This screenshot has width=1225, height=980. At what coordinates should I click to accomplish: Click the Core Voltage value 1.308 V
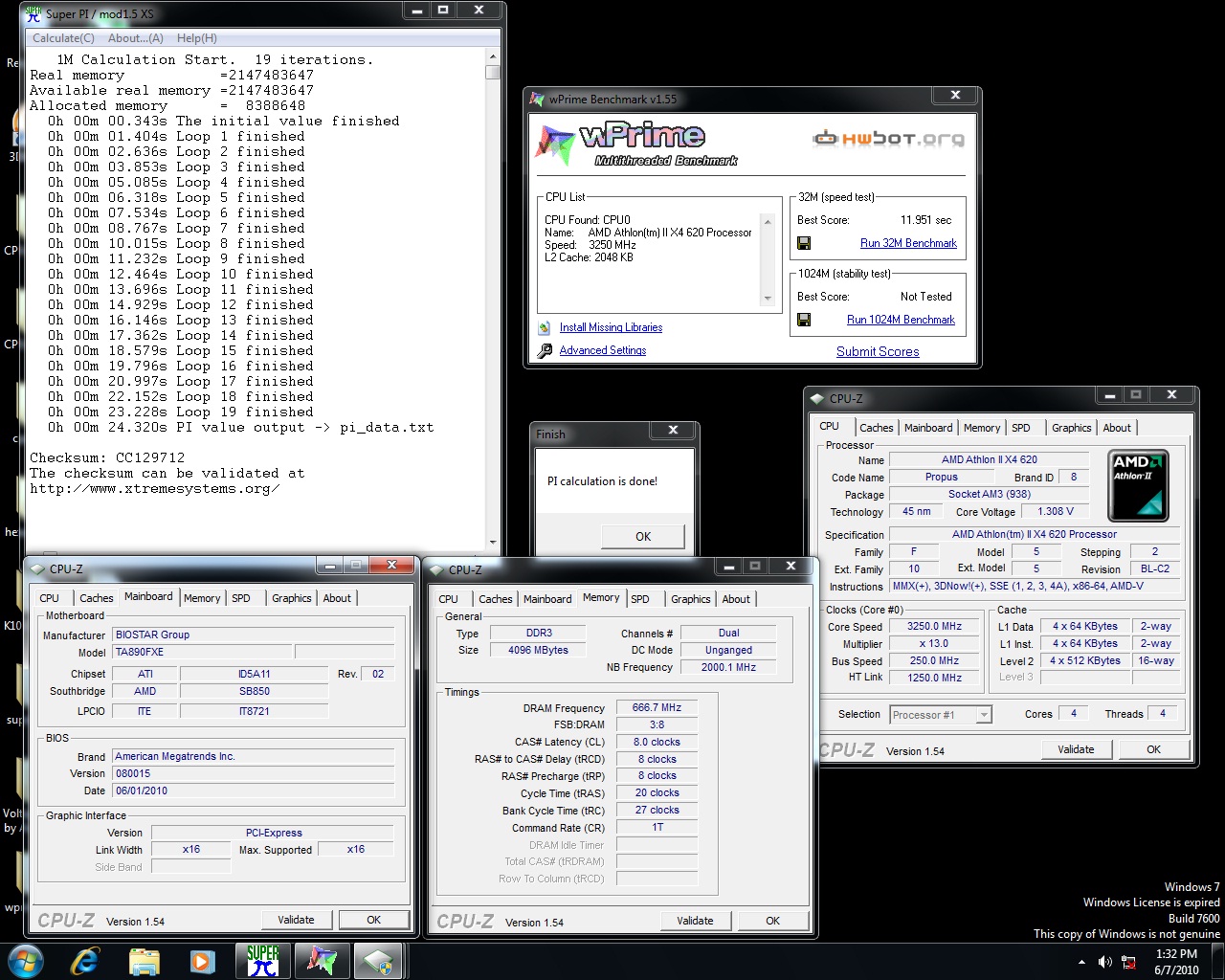click(x=1056, y=511)
